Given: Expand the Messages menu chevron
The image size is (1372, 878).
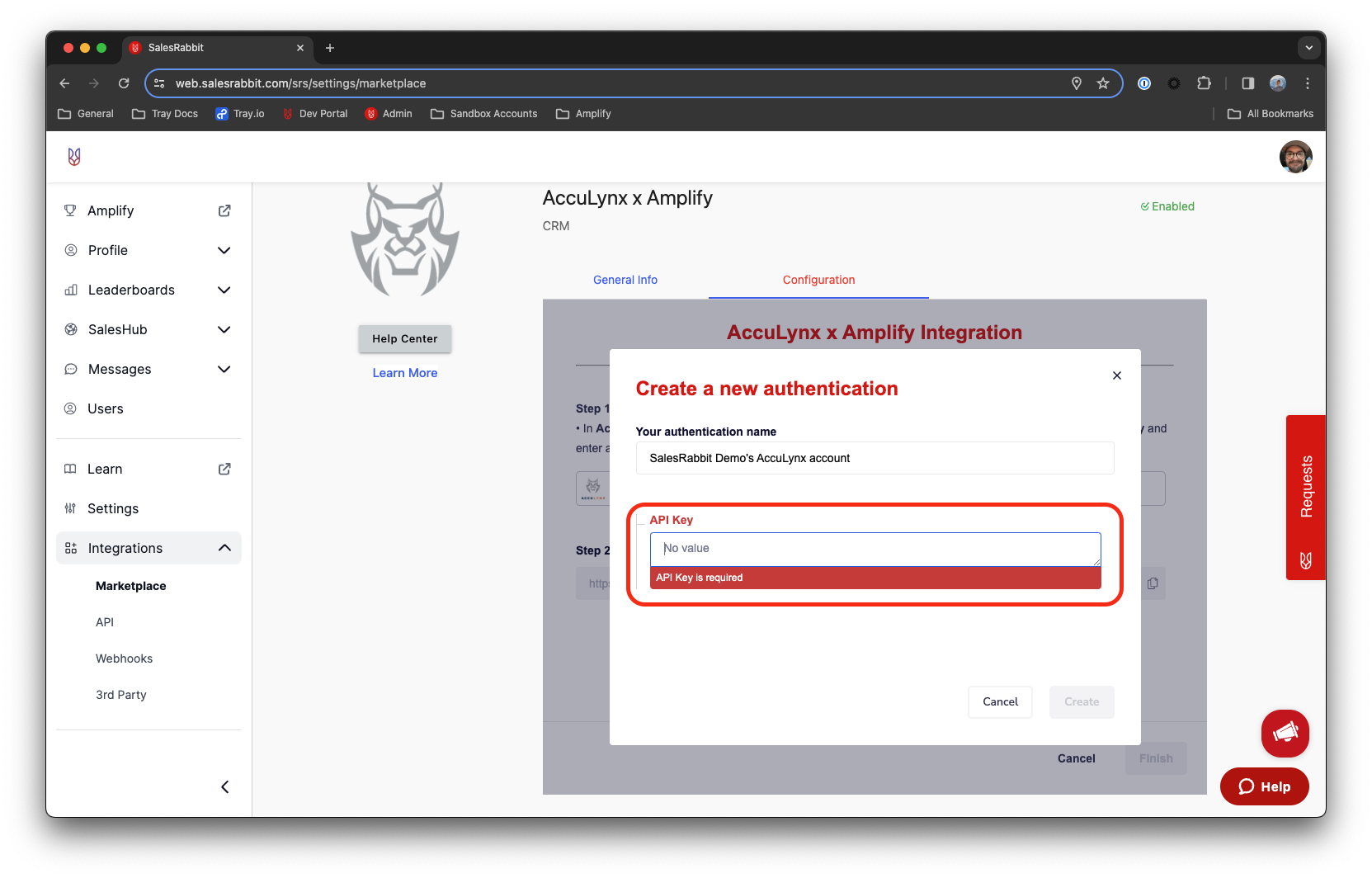Looking at the screenshot, I should [224, 369].
